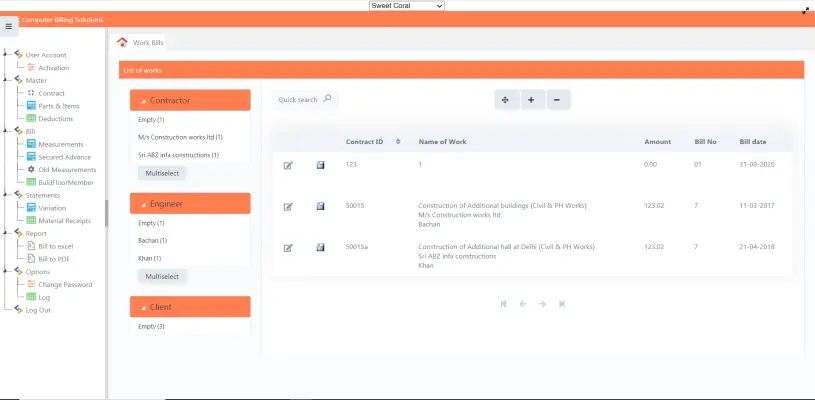The height and width of the screenshot is (400, 815).
Task: Click the Contract icon in sidebar
Action: click(31, 93)
